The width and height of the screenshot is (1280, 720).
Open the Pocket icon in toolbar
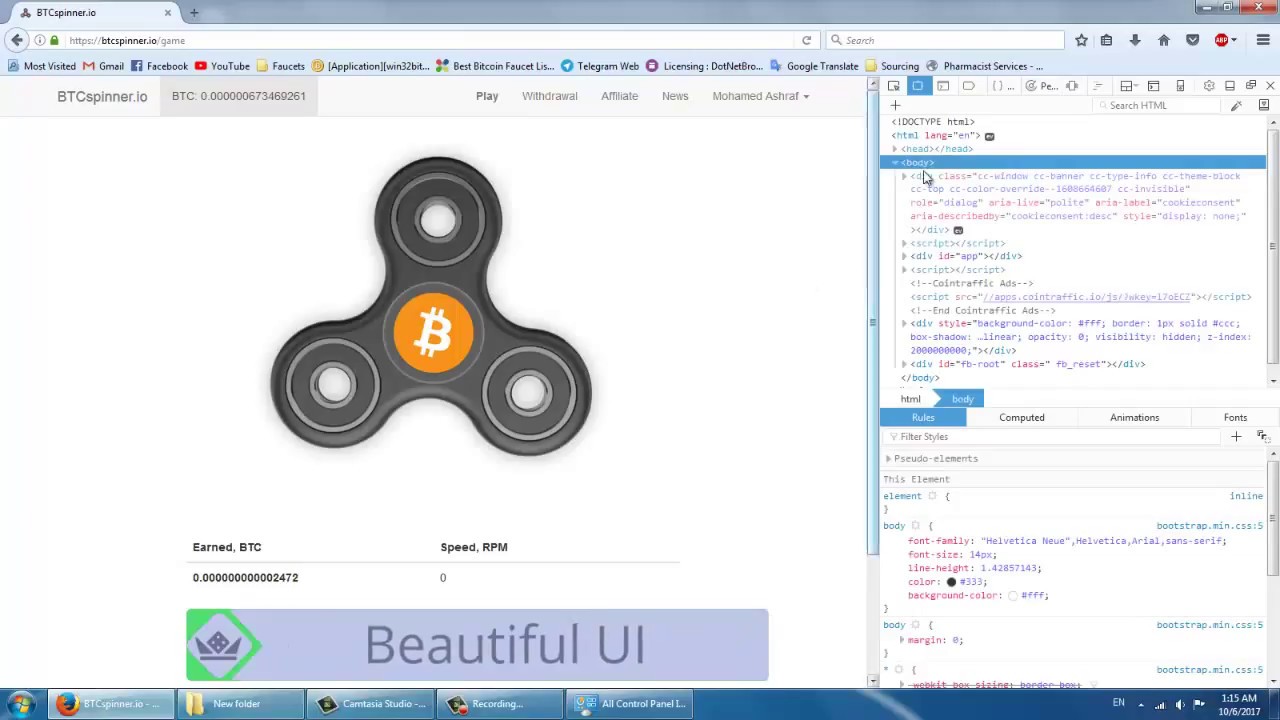(1192, 40)
